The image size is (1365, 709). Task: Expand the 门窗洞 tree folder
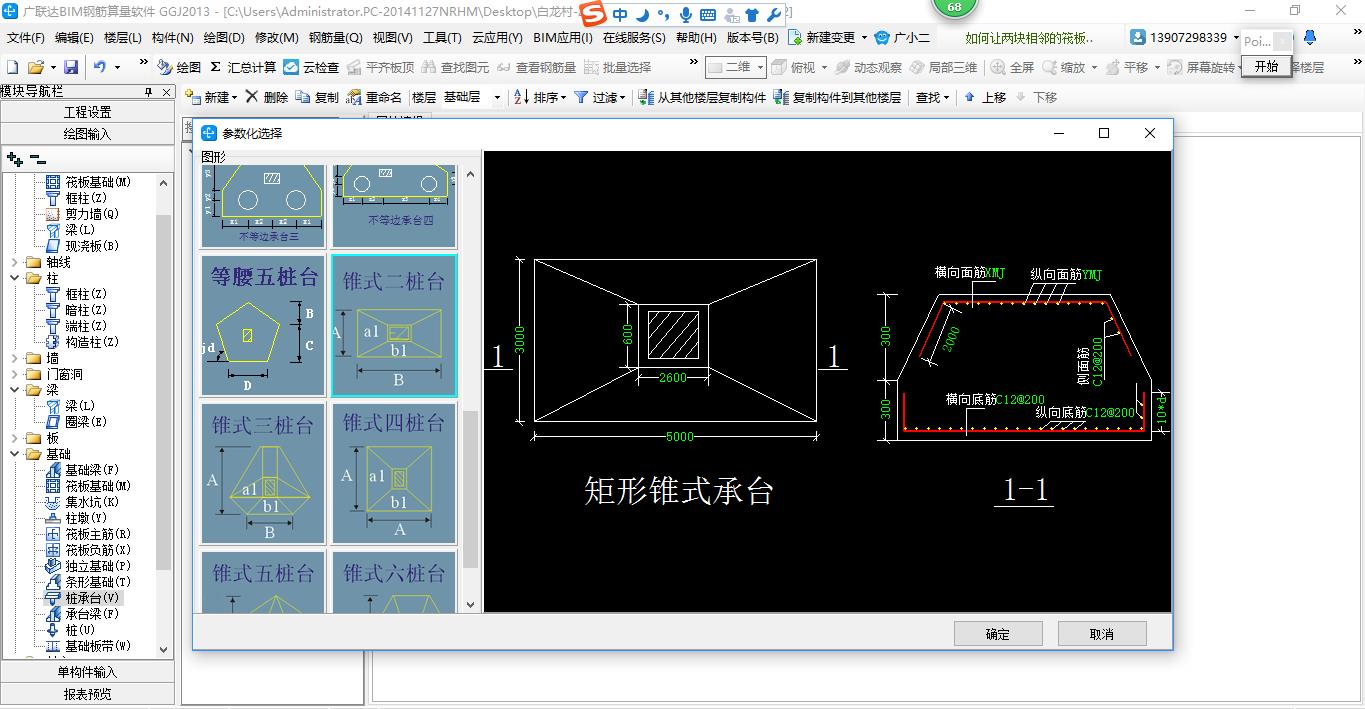coord(15,374)
